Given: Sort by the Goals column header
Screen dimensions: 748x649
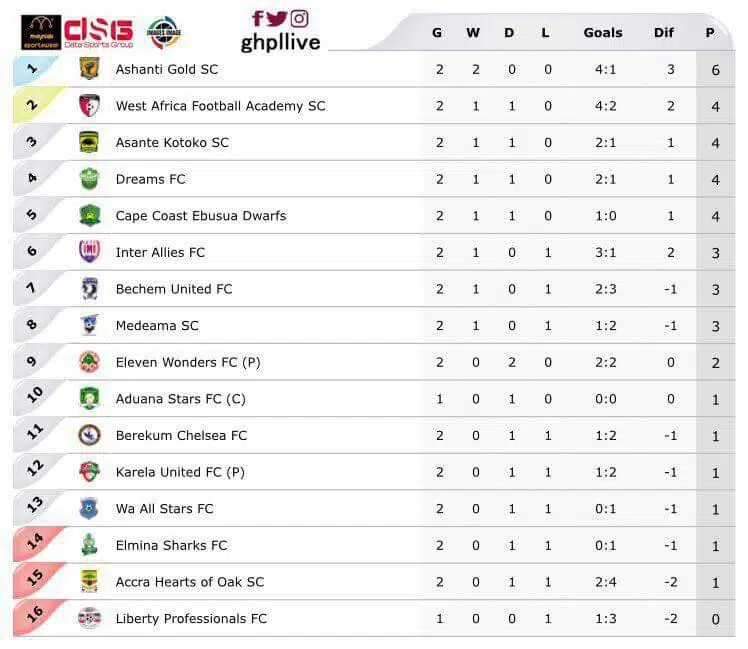Looking at the screenshot, I should coord(602,33).
